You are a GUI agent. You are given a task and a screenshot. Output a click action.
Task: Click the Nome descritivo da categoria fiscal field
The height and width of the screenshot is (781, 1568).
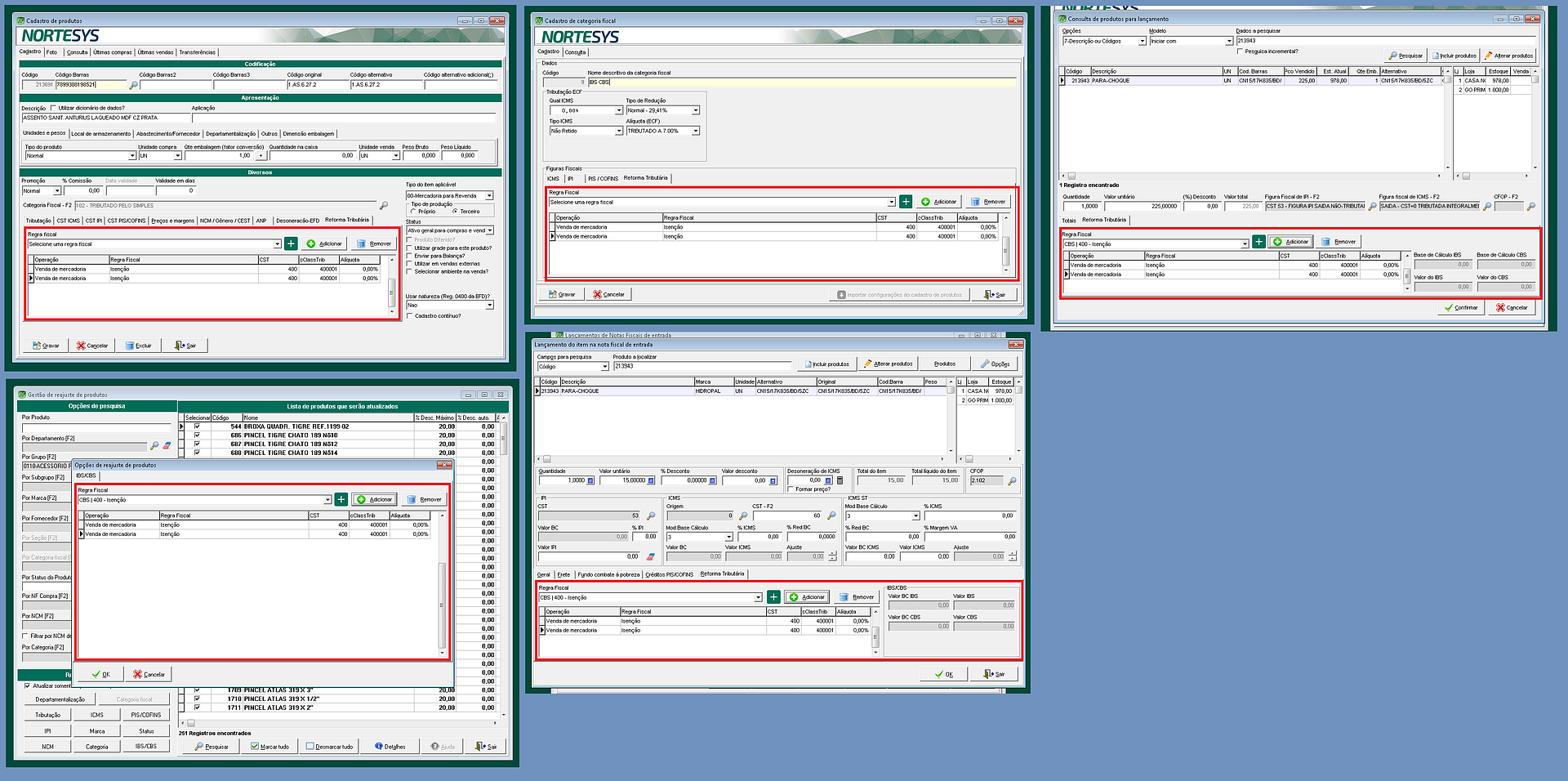pyautogui.click(x=802, y=82)
